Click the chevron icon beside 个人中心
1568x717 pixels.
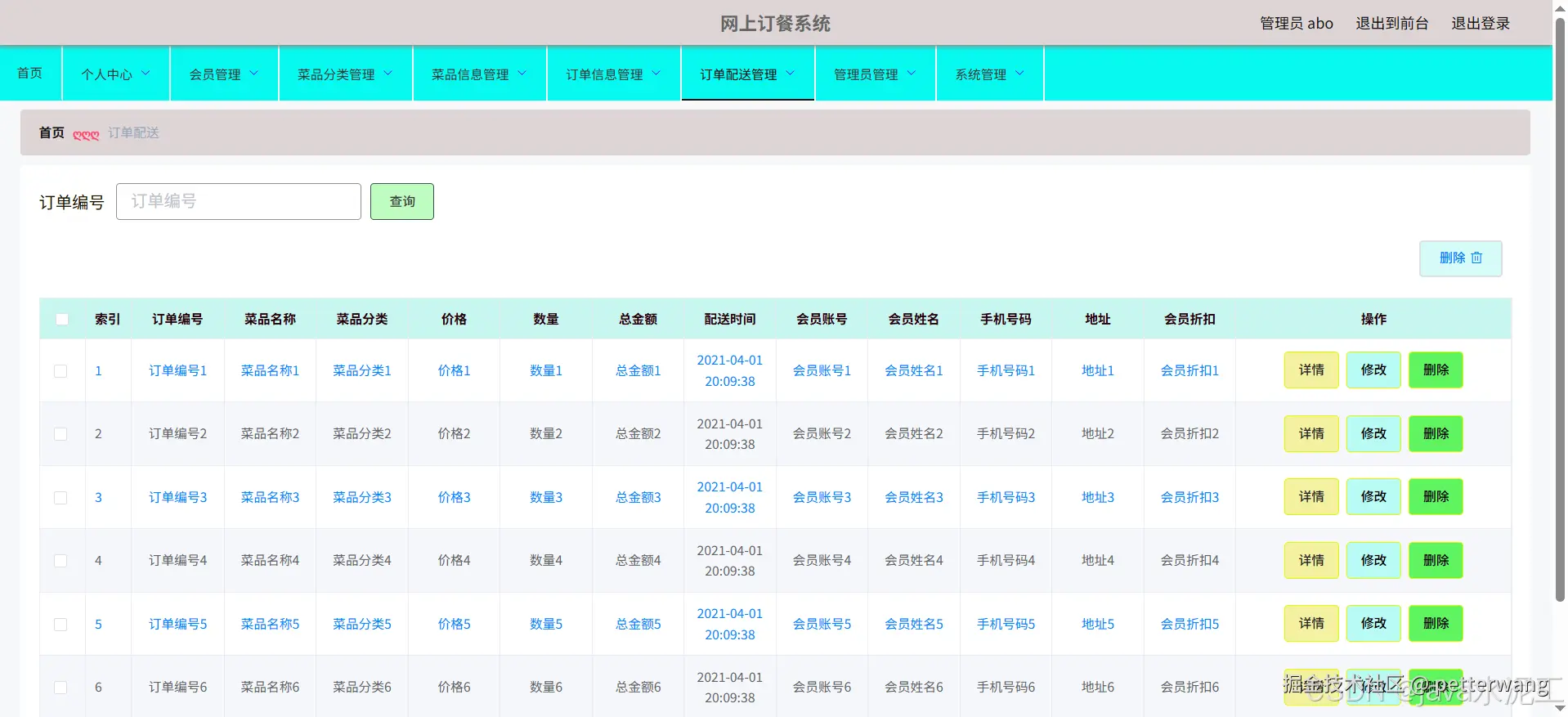click(146, 73)
